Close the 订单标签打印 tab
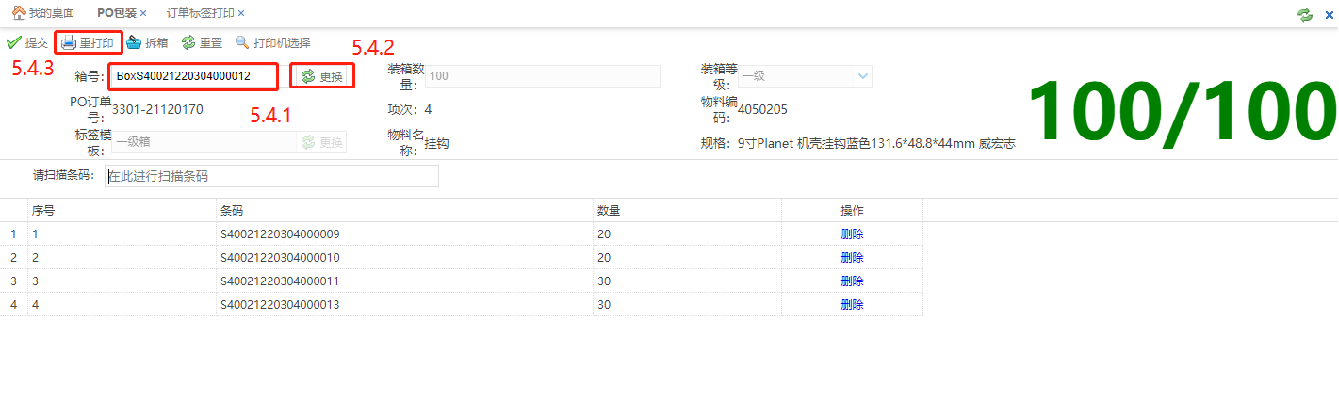 (x=241, y=13)
